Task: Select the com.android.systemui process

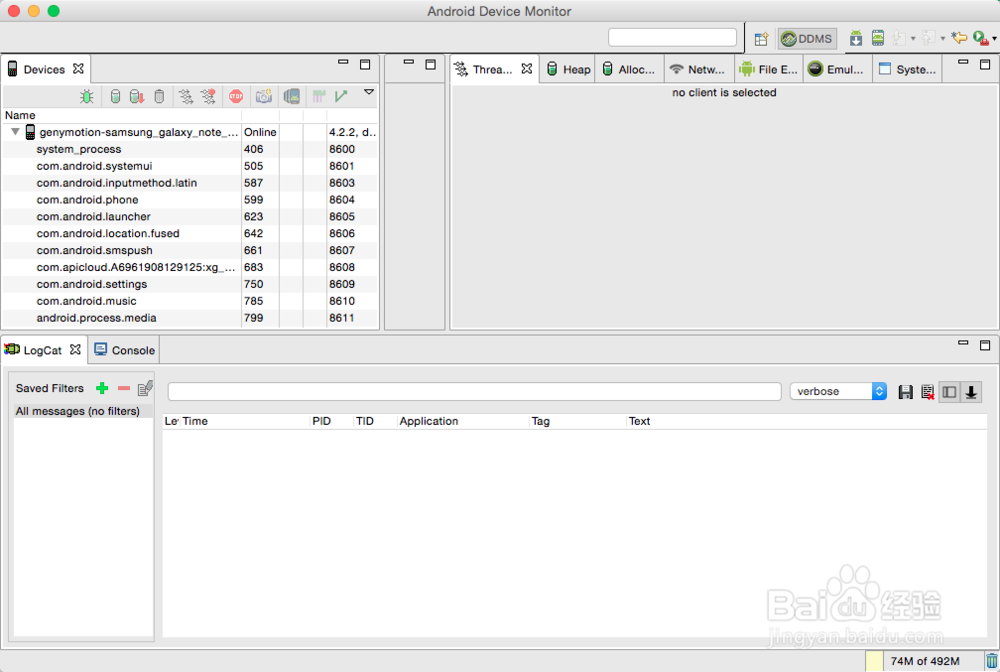Action: coord(190,166)
